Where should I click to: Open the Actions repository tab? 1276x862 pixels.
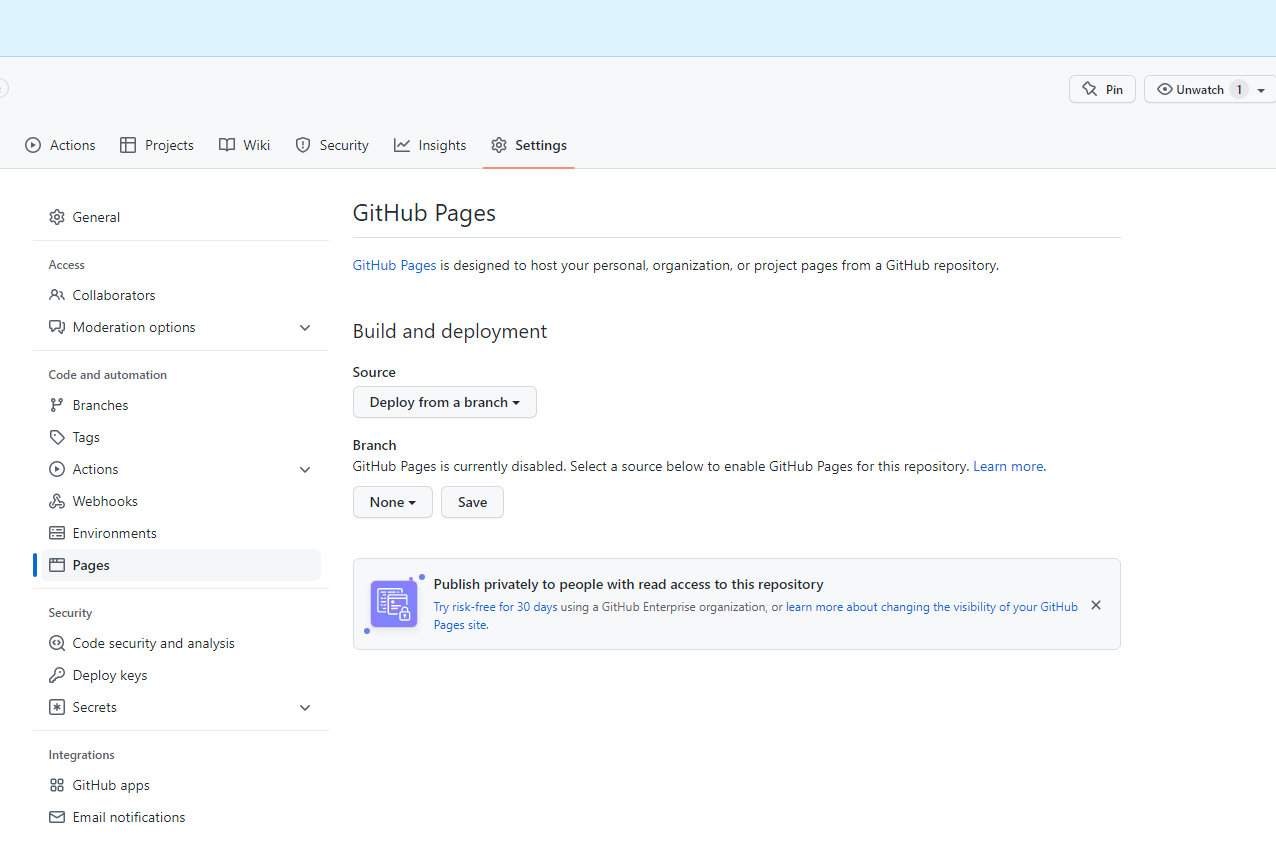pyautogui.click(x=60, y=145)
